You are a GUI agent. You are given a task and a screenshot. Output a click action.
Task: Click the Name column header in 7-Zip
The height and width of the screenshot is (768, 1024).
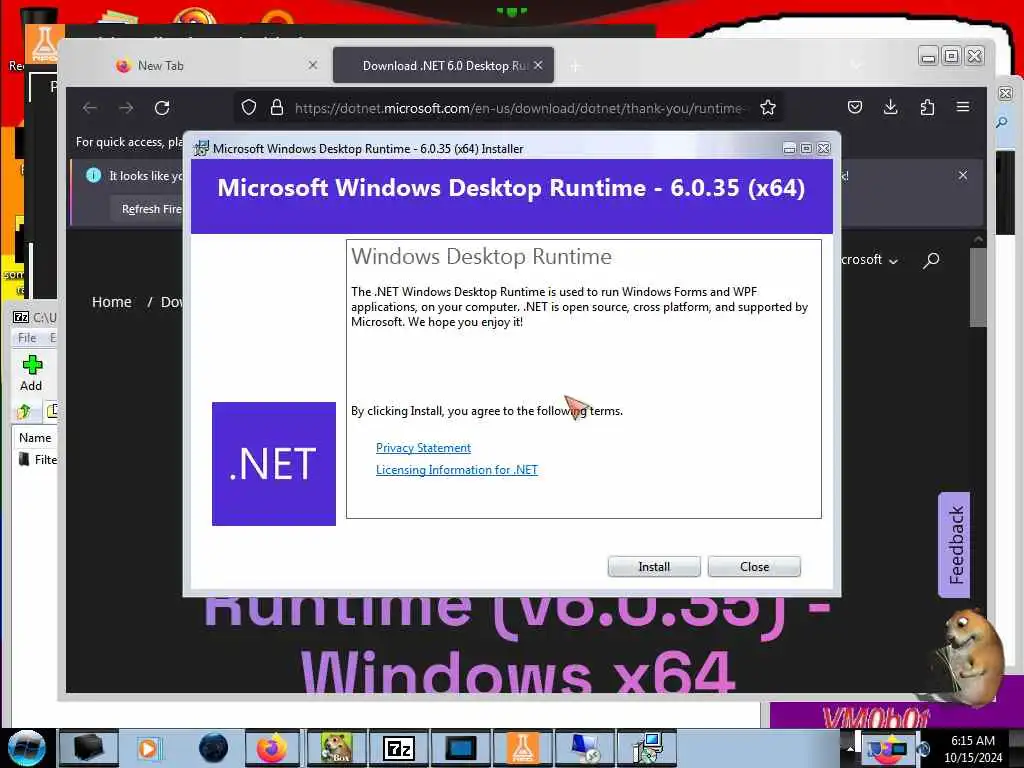pos(35,438)
